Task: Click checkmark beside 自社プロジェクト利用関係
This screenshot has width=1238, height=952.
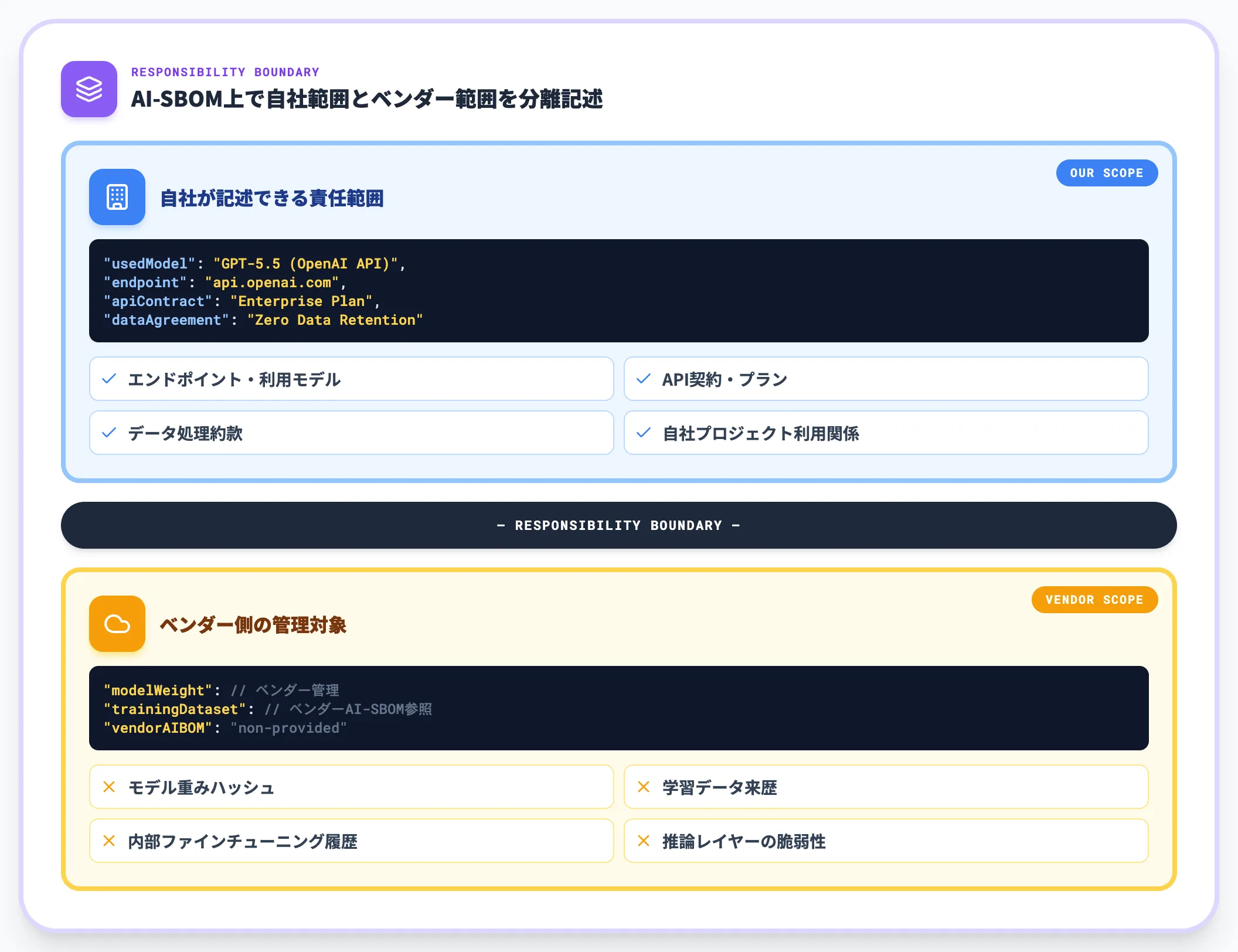Action: (644, 433)
